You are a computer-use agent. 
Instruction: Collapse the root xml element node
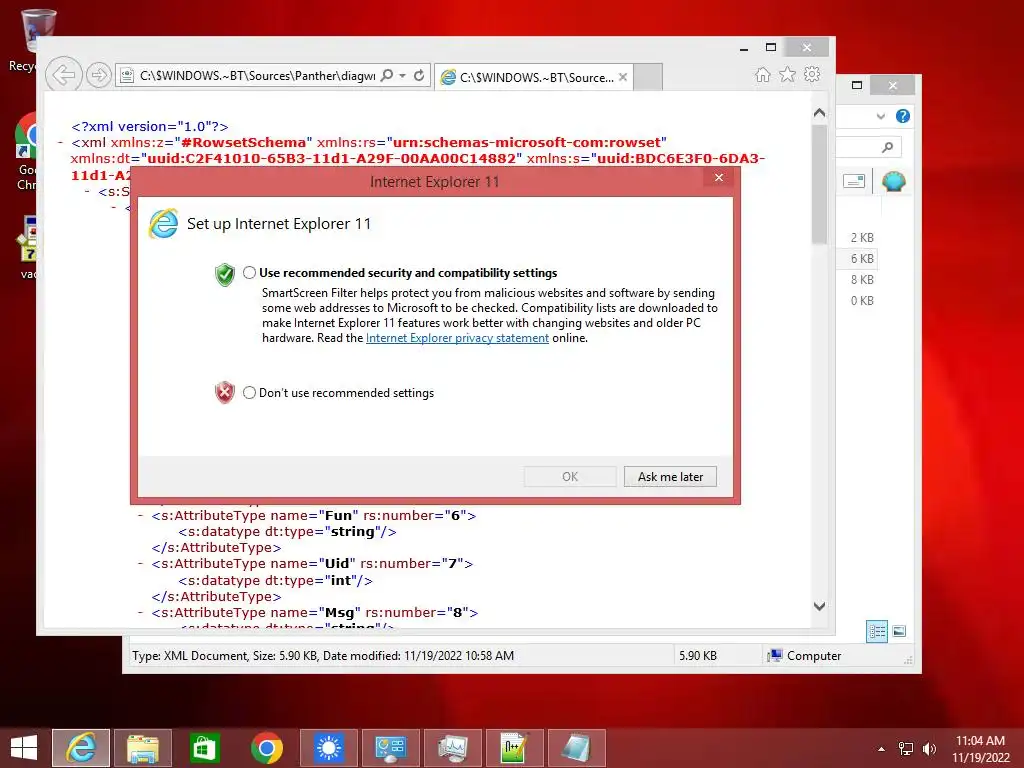coord(61,142)
